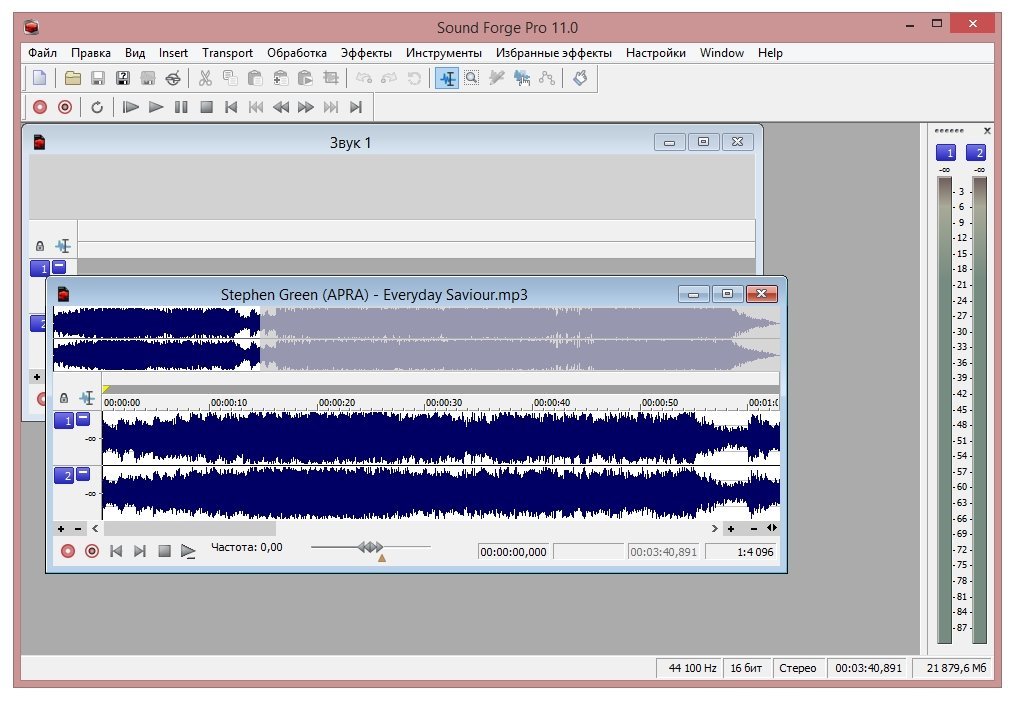Screen dimensions: 1019x707
Task: Select the Edit tool in toolbar
Action: pos(447,79)
